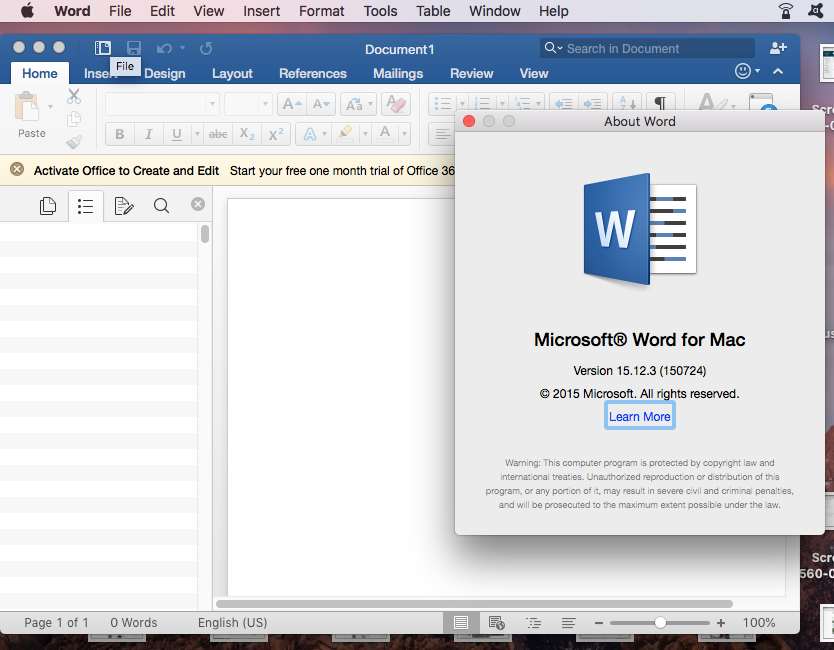The height and width of the screenshot is (650, 834).
Task: Toggle Strikethrough formatting
Action: 218,134
